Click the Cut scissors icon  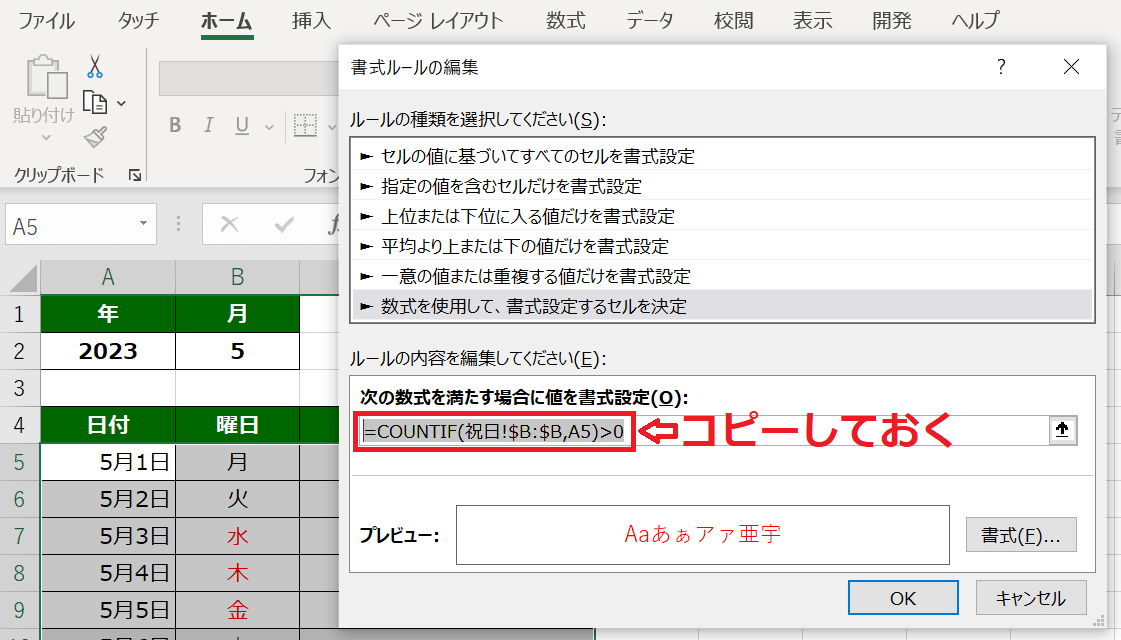(x=95, y=67)
